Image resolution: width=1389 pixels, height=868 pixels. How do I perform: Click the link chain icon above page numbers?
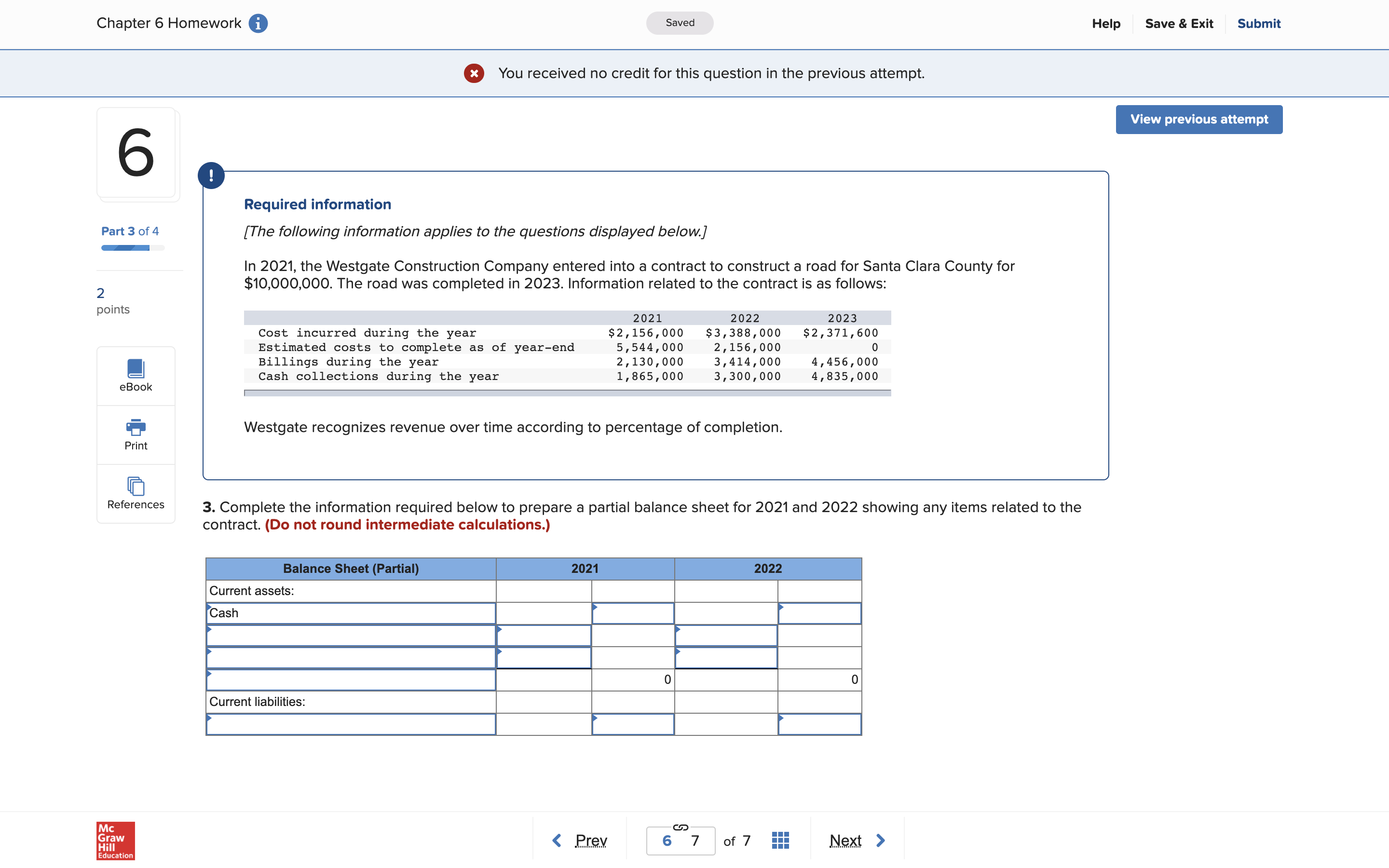[x=680, y=827]
